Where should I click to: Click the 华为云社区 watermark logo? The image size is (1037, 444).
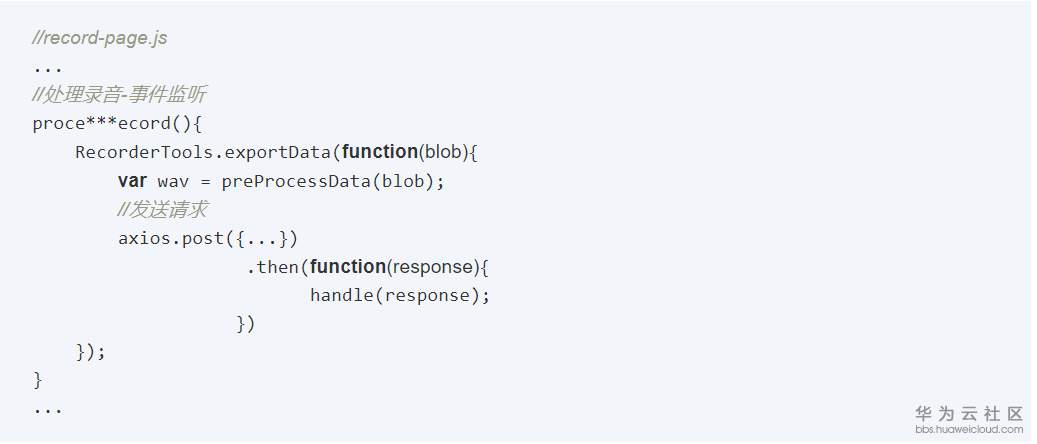tap(968, 412)
